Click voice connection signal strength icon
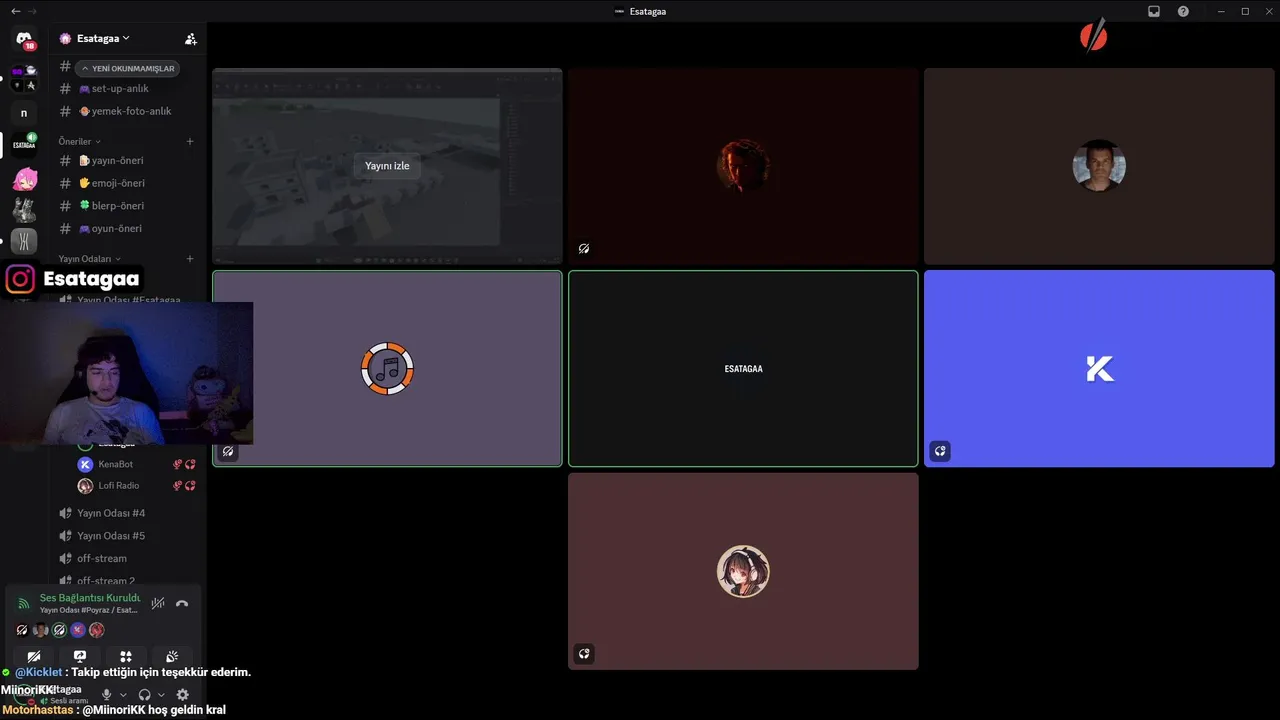1280x720 pixels. click(x=24, y=604)
